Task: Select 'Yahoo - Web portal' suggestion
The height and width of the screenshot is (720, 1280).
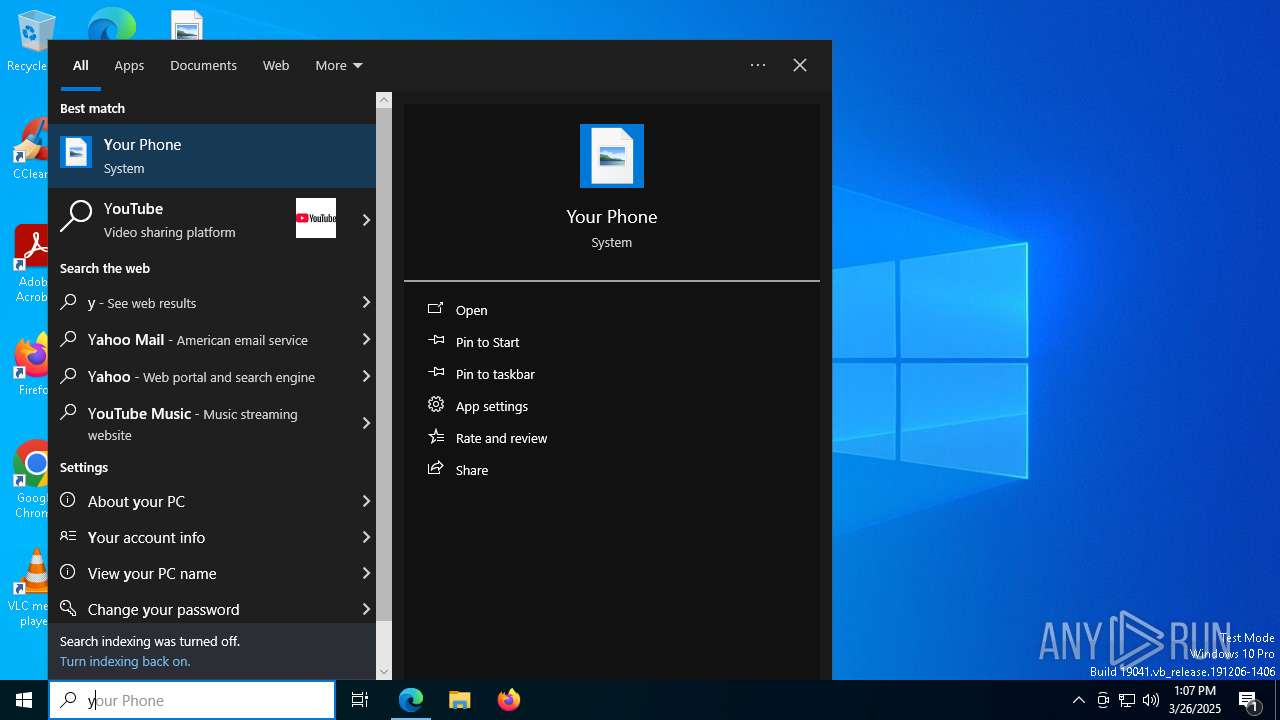Action: (212, 376)
